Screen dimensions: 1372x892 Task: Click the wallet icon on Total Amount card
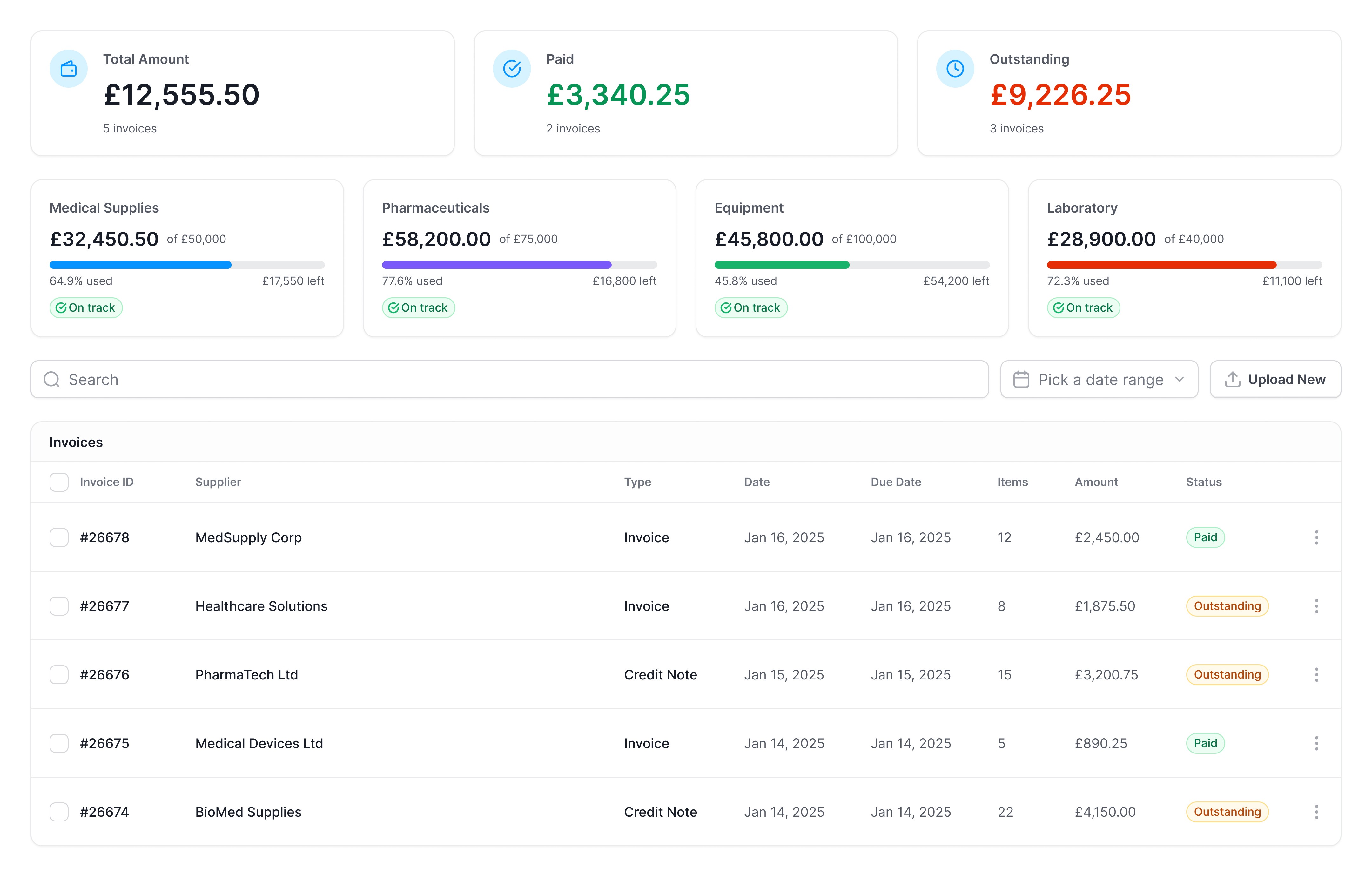[x=69, y=69]
